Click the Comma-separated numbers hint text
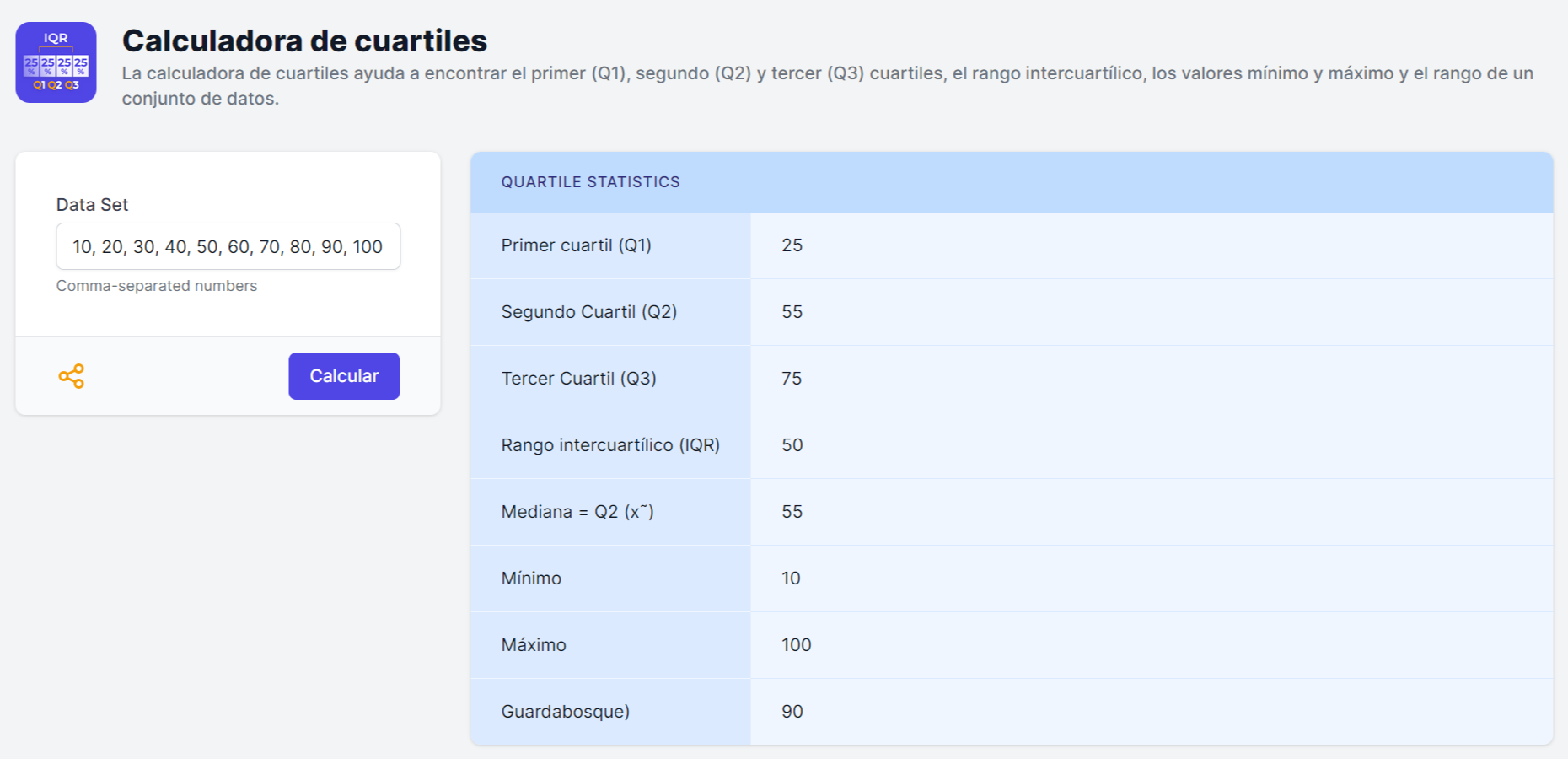 click(x=157, y=286)
